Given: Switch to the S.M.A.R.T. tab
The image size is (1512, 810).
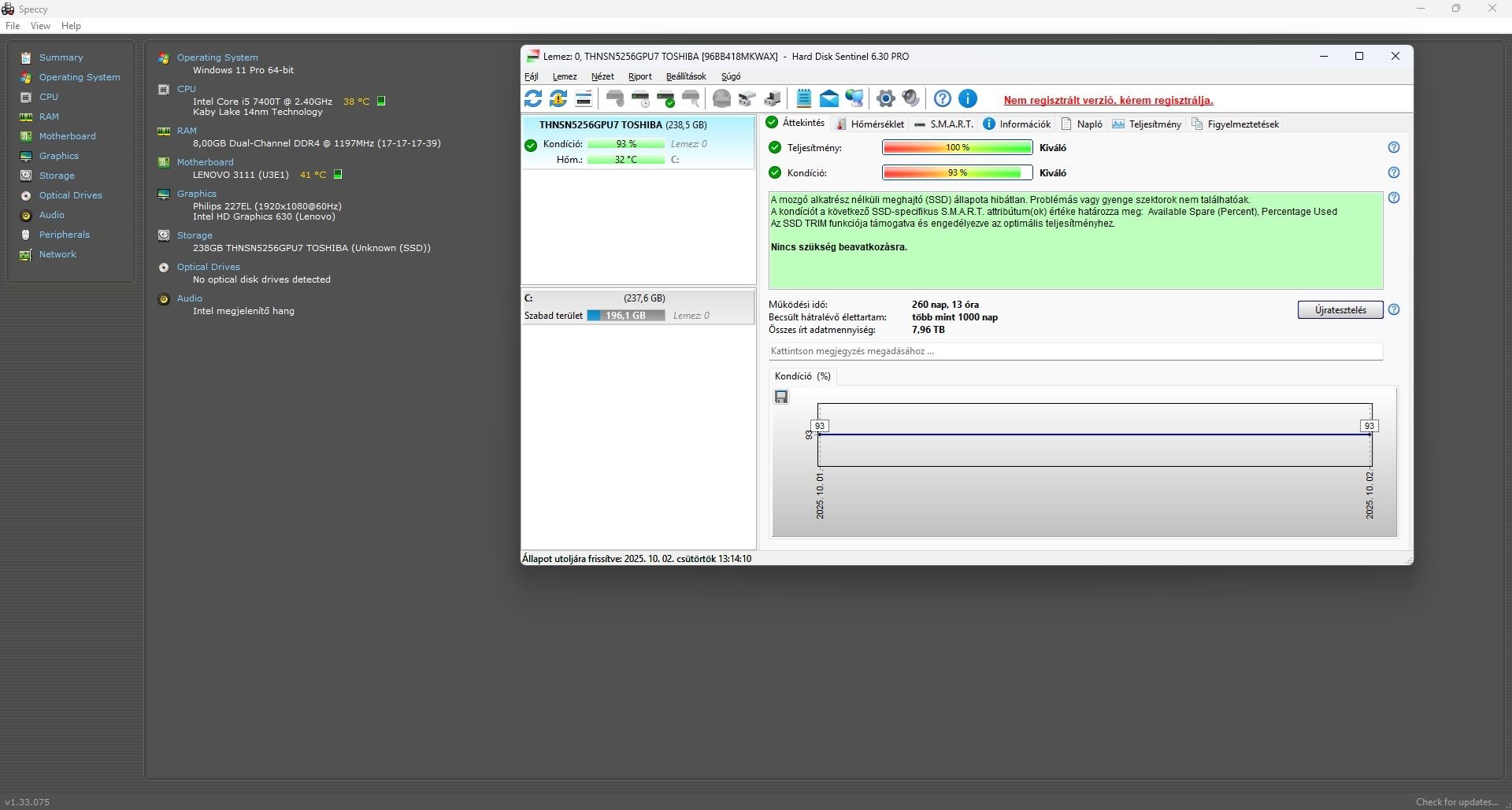Looking at the screenshot, I should pos(943,124).
